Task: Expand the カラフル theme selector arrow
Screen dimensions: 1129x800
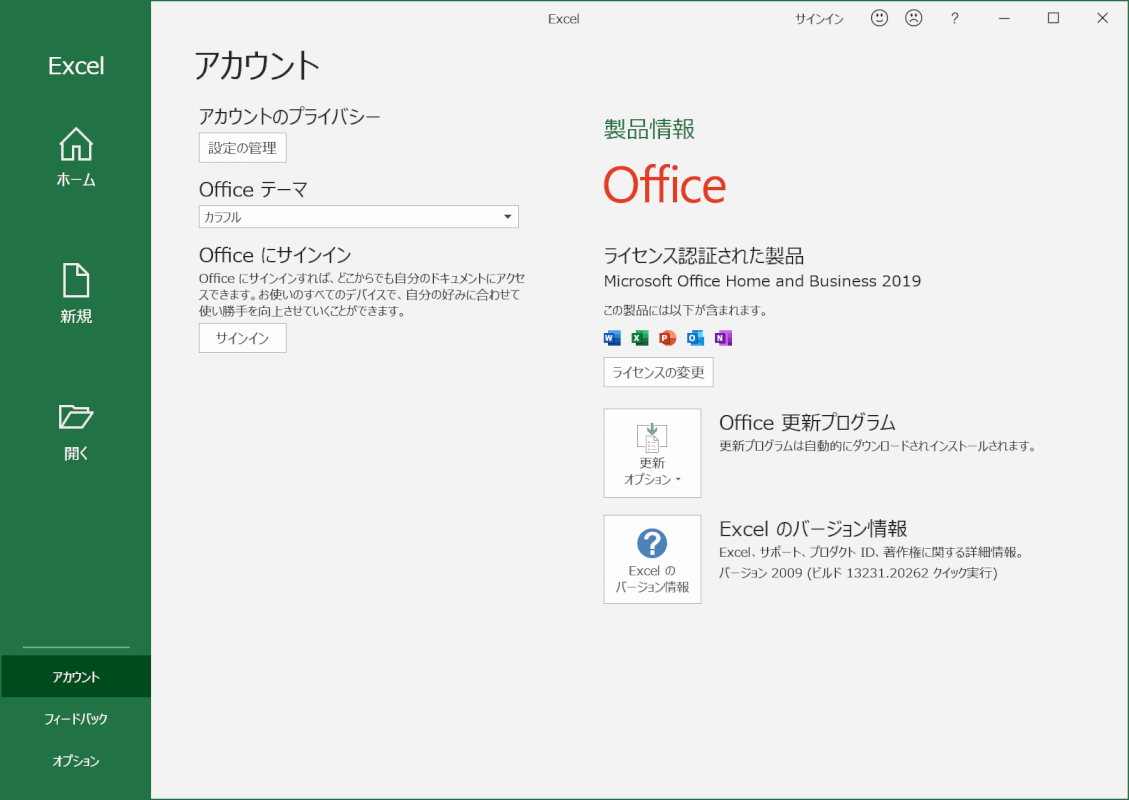Action: coord(507,216)
